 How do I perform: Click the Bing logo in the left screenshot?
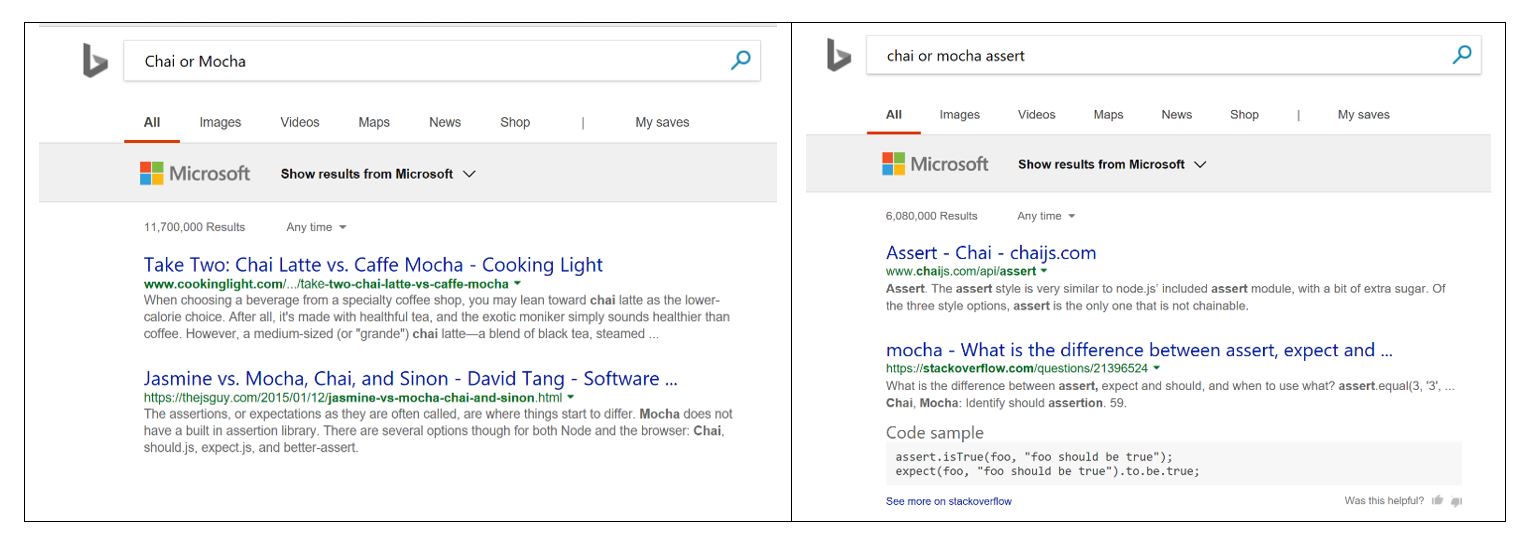[x=95, y=61]
